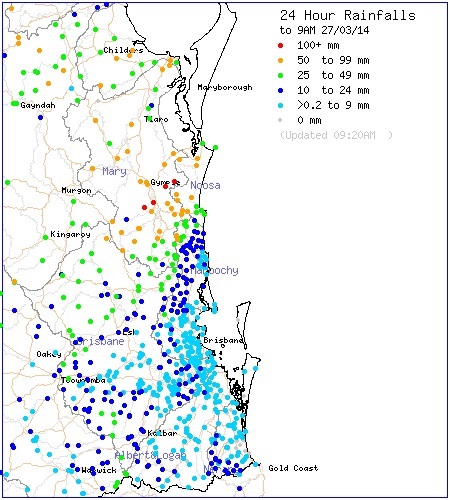Viewport: 450px width, 500px height.
Task: Click the Kalbar town label
Action: tap(162, 433)
